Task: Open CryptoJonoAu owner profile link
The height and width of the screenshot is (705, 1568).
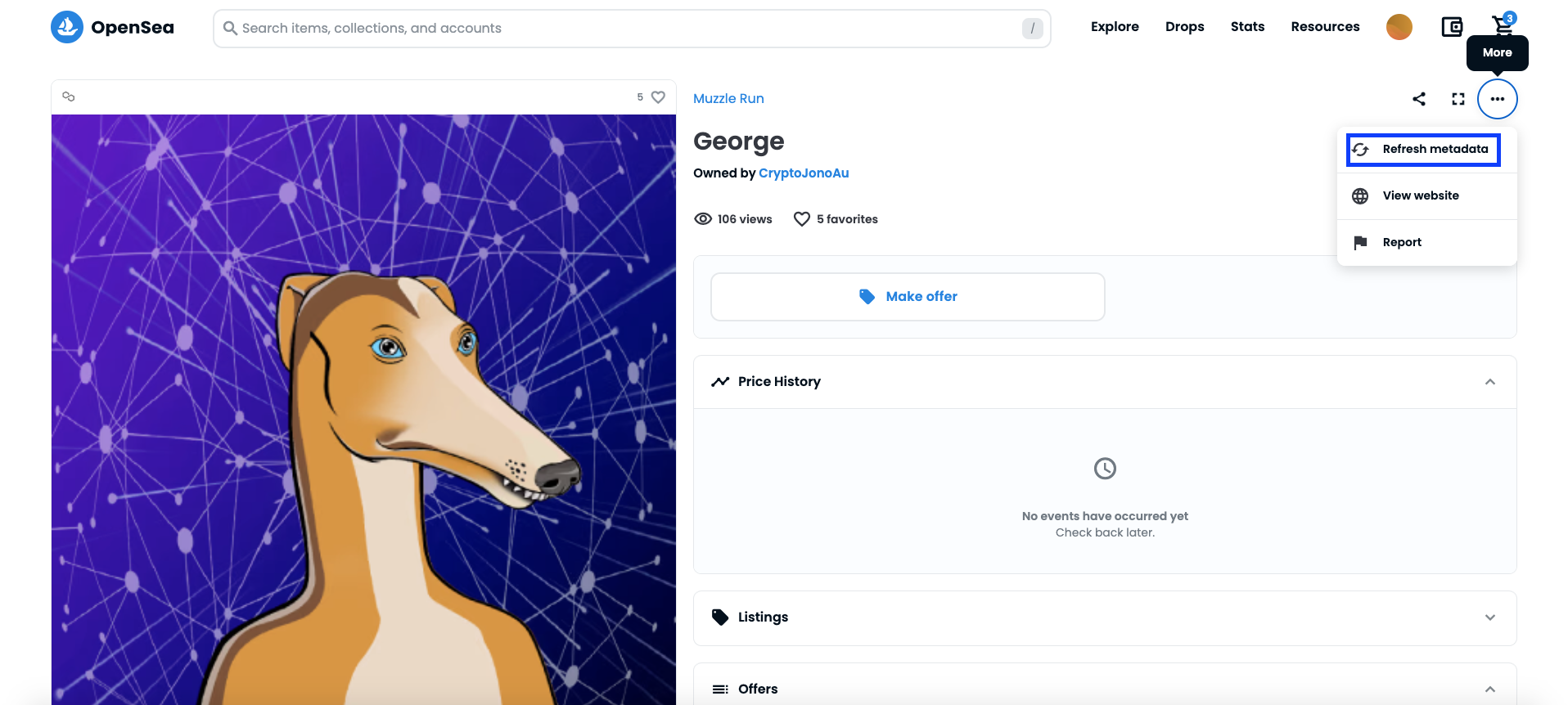Action: [804, 173]
